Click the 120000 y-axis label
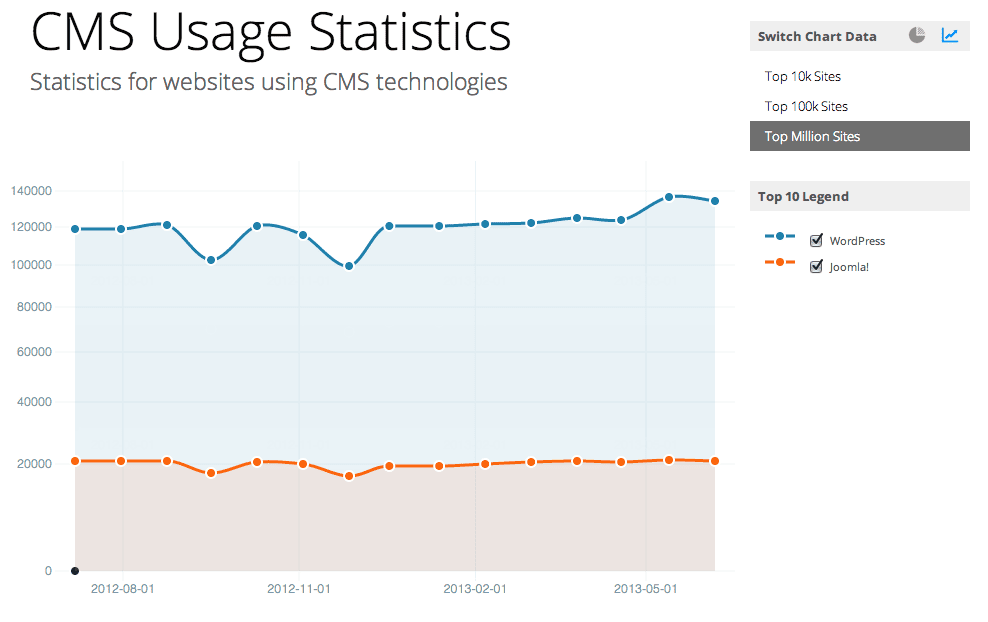Image resolution: width=988 pixels, height=622 pixels. click(32, 227)
